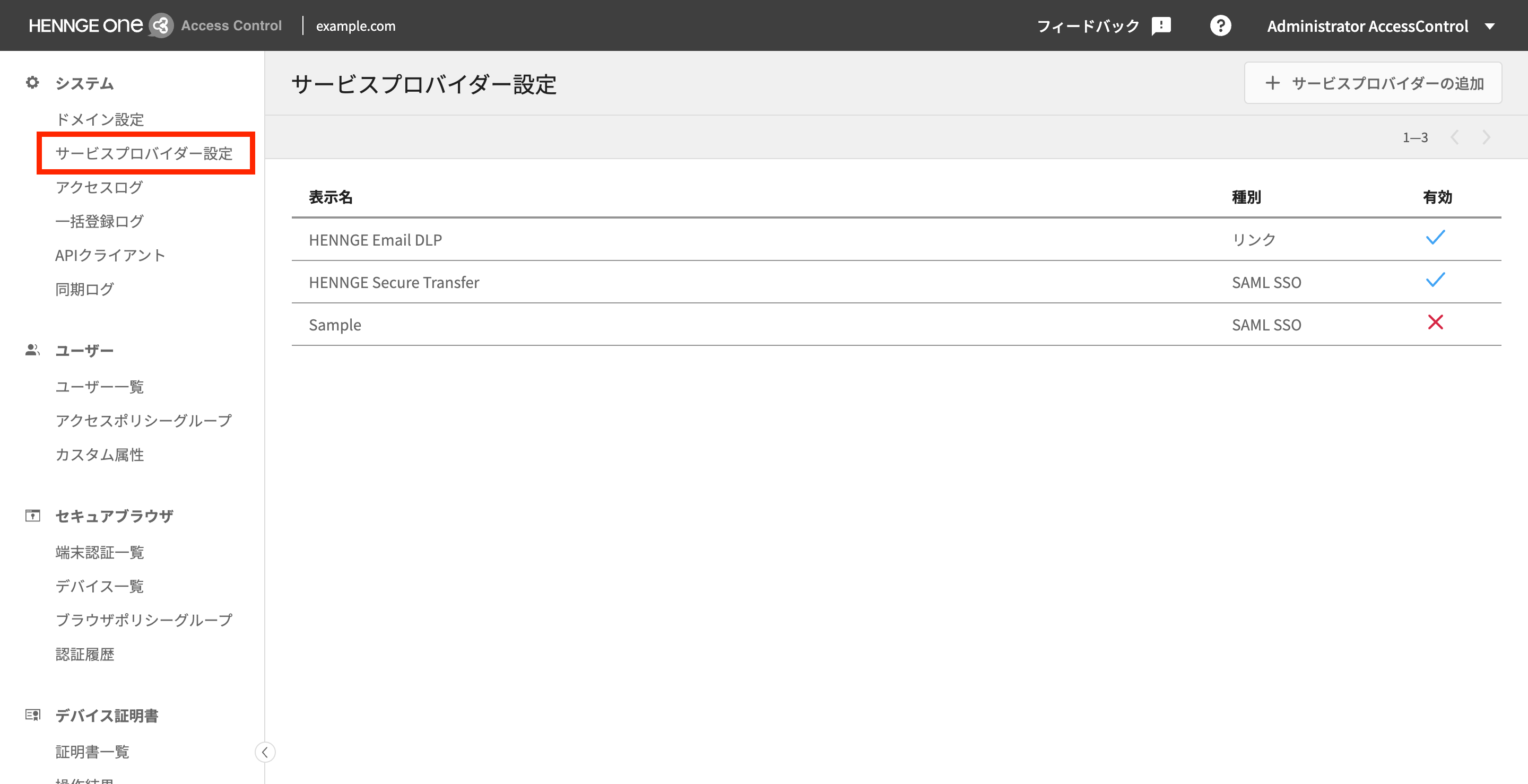Open 証明書一覧 in the sidebar
The image size is (1528, 784).
pyautogui.click(x=92, y=752)
